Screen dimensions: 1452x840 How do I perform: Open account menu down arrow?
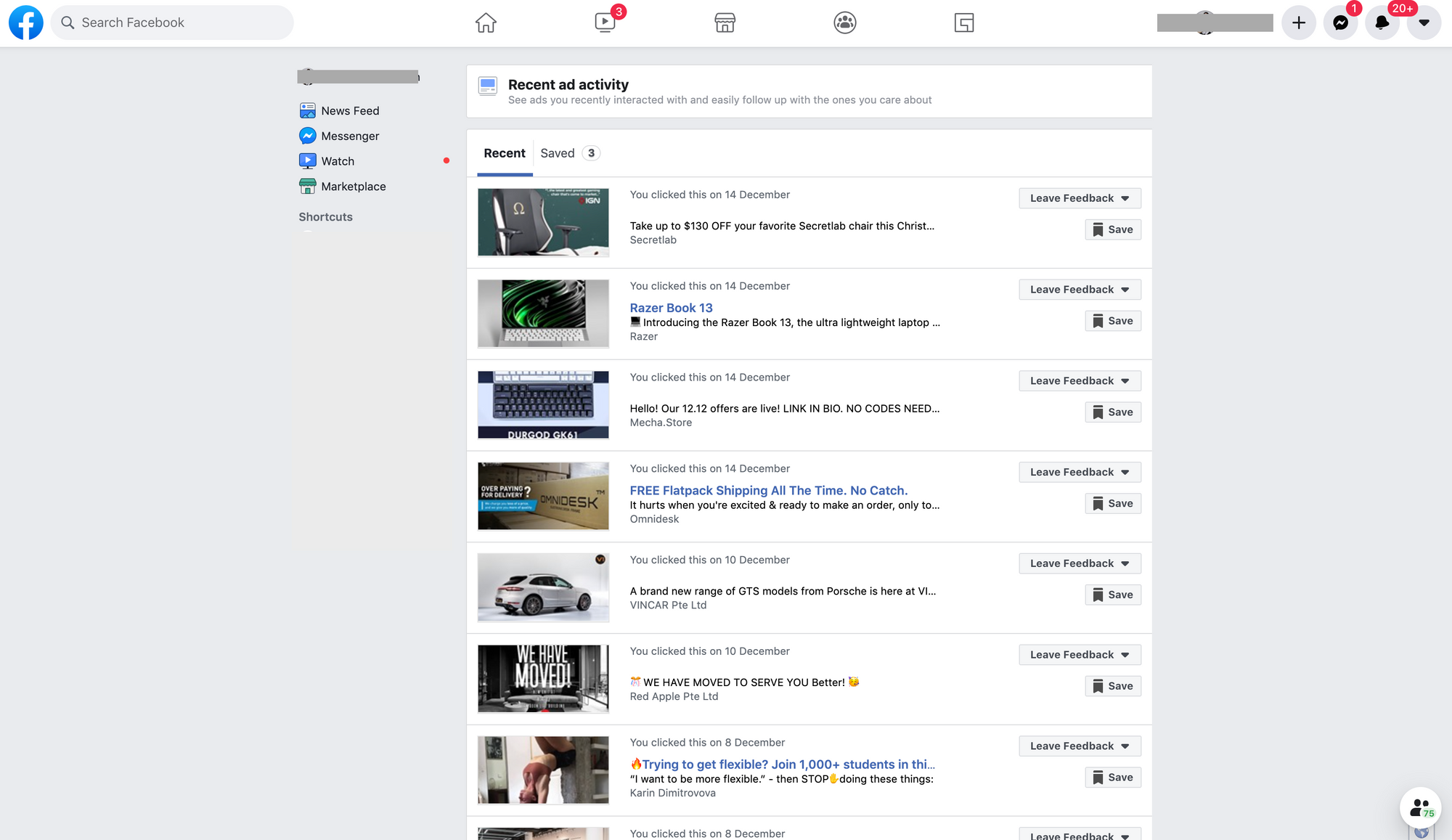[x=1424, y=23]
